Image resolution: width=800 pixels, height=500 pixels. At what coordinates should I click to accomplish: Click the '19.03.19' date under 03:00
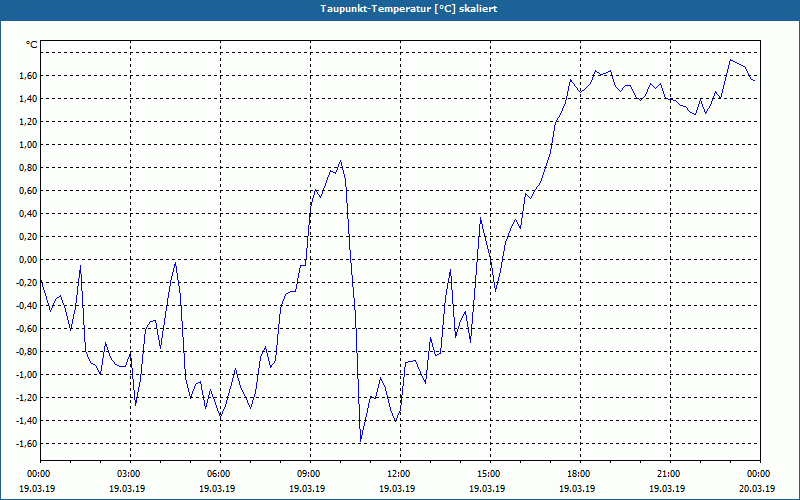click(127, 488)
